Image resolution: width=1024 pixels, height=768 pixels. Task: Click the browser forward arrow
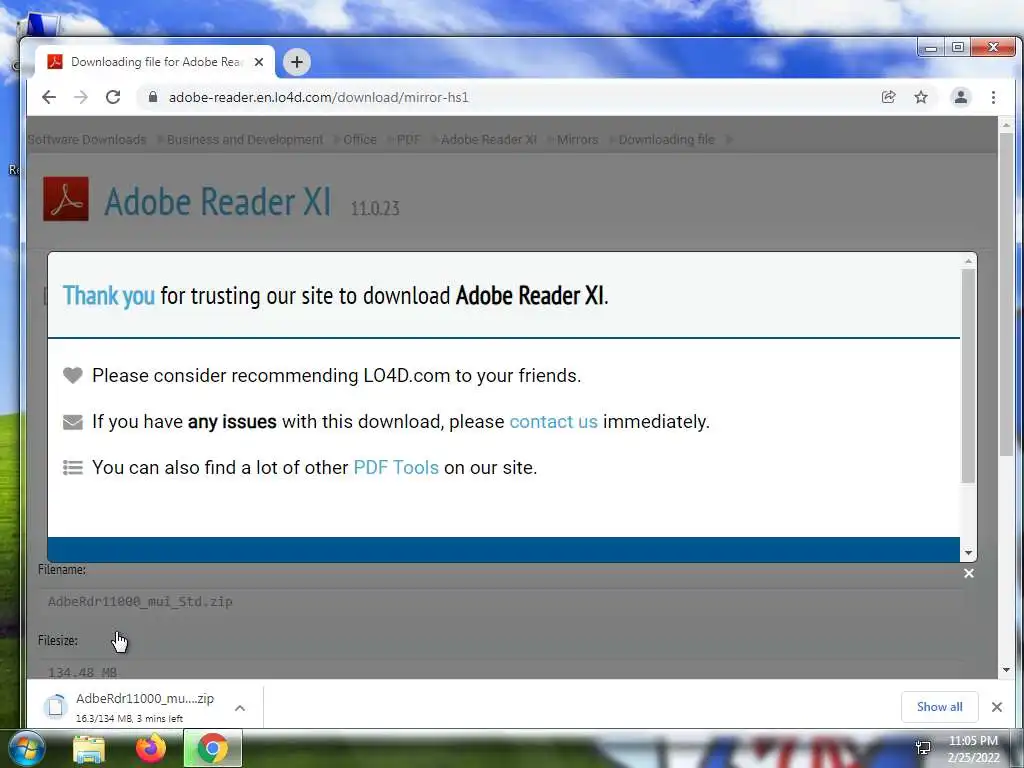[x=81, y=97]
